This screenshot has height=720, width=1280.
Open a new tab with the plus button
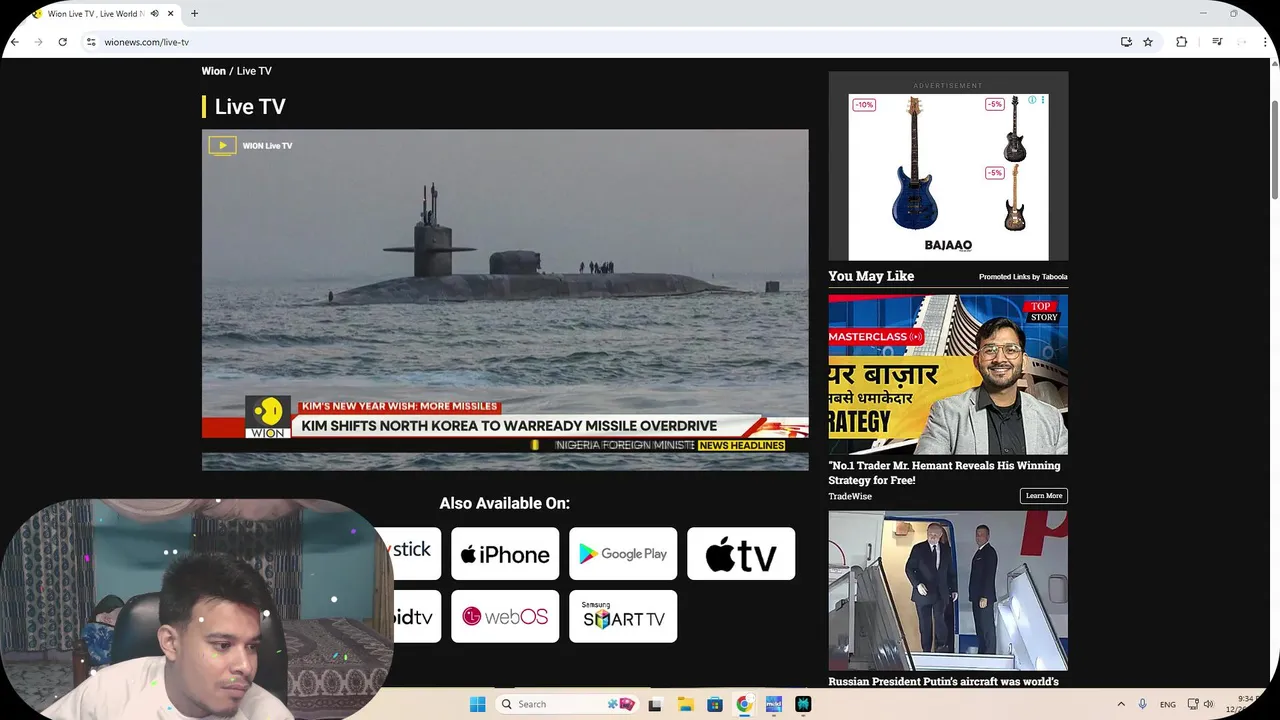point(194,14)
